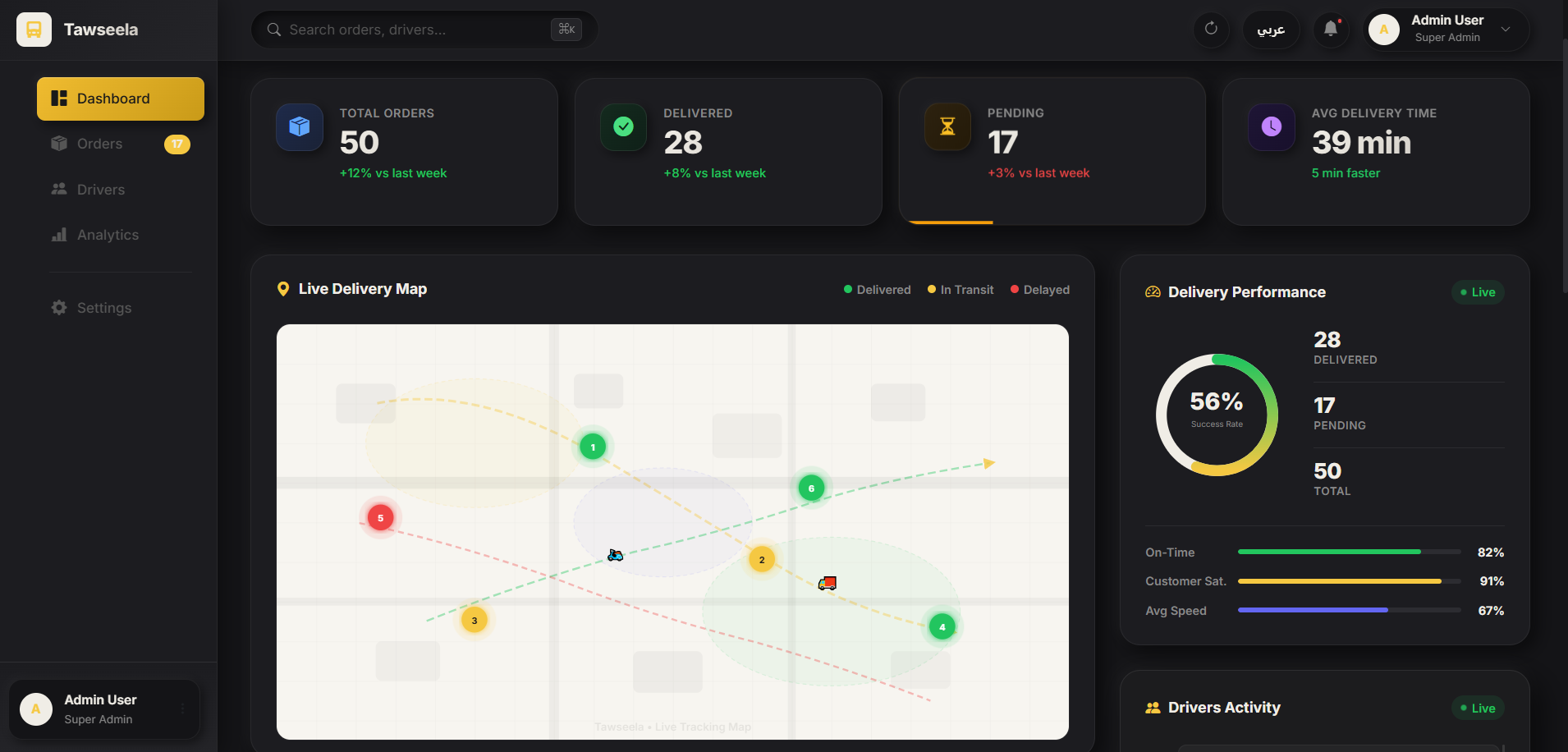The width and height of the screenshot is (1568, 752).
Task: Open the sidebar Admin User options menu
Action: pyautogui.click(x=182, y=708)
